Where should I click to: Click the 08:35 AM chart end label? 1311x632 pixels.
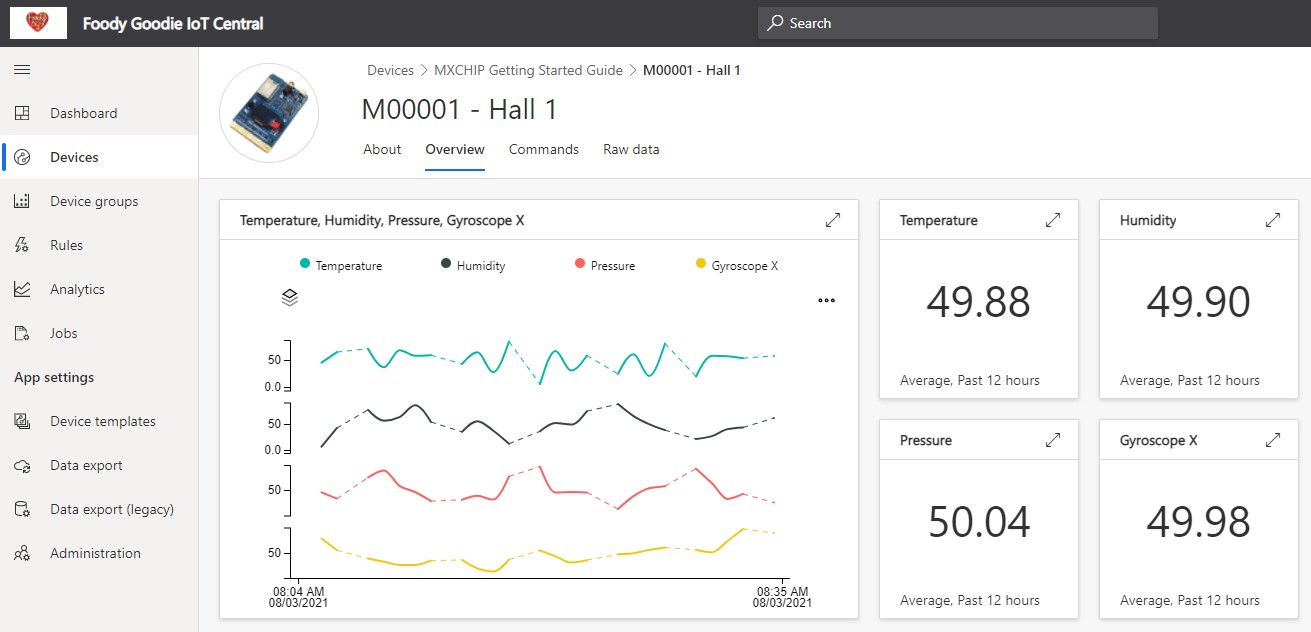781,596
